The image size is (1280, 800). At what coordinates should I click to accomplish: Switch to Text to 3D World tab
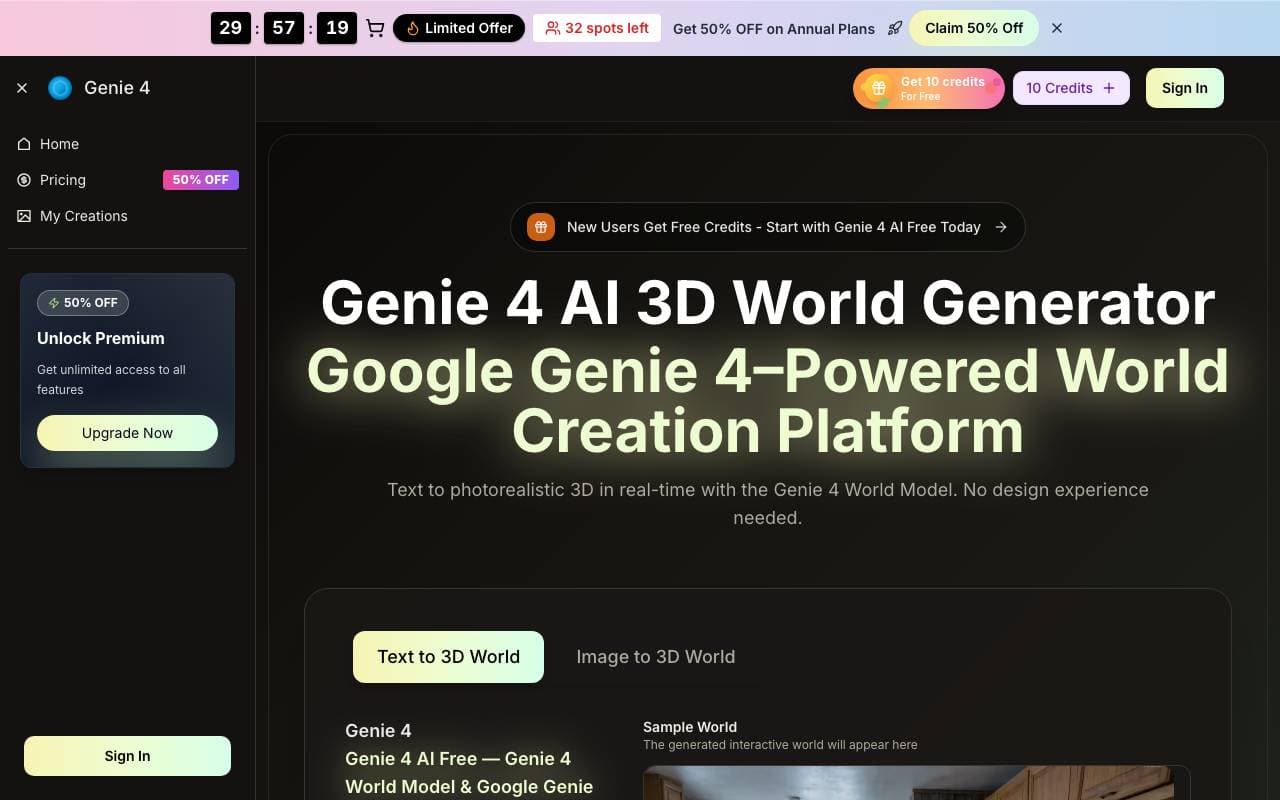(448, 657)
